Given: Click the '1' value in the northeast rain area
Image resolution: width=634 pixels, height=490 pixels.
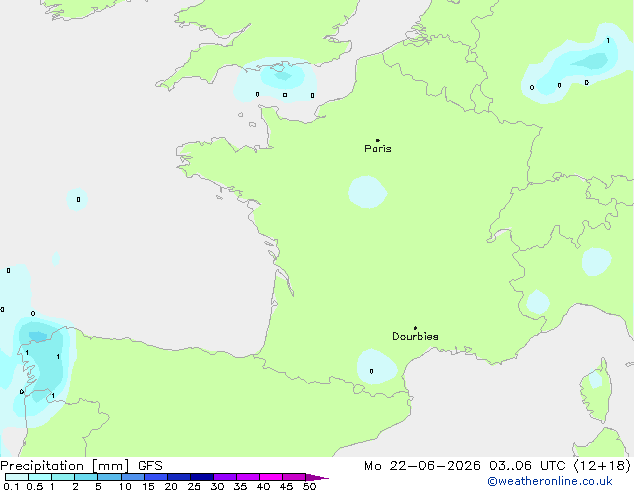Looking at the screenshot, I should (608, 40).
